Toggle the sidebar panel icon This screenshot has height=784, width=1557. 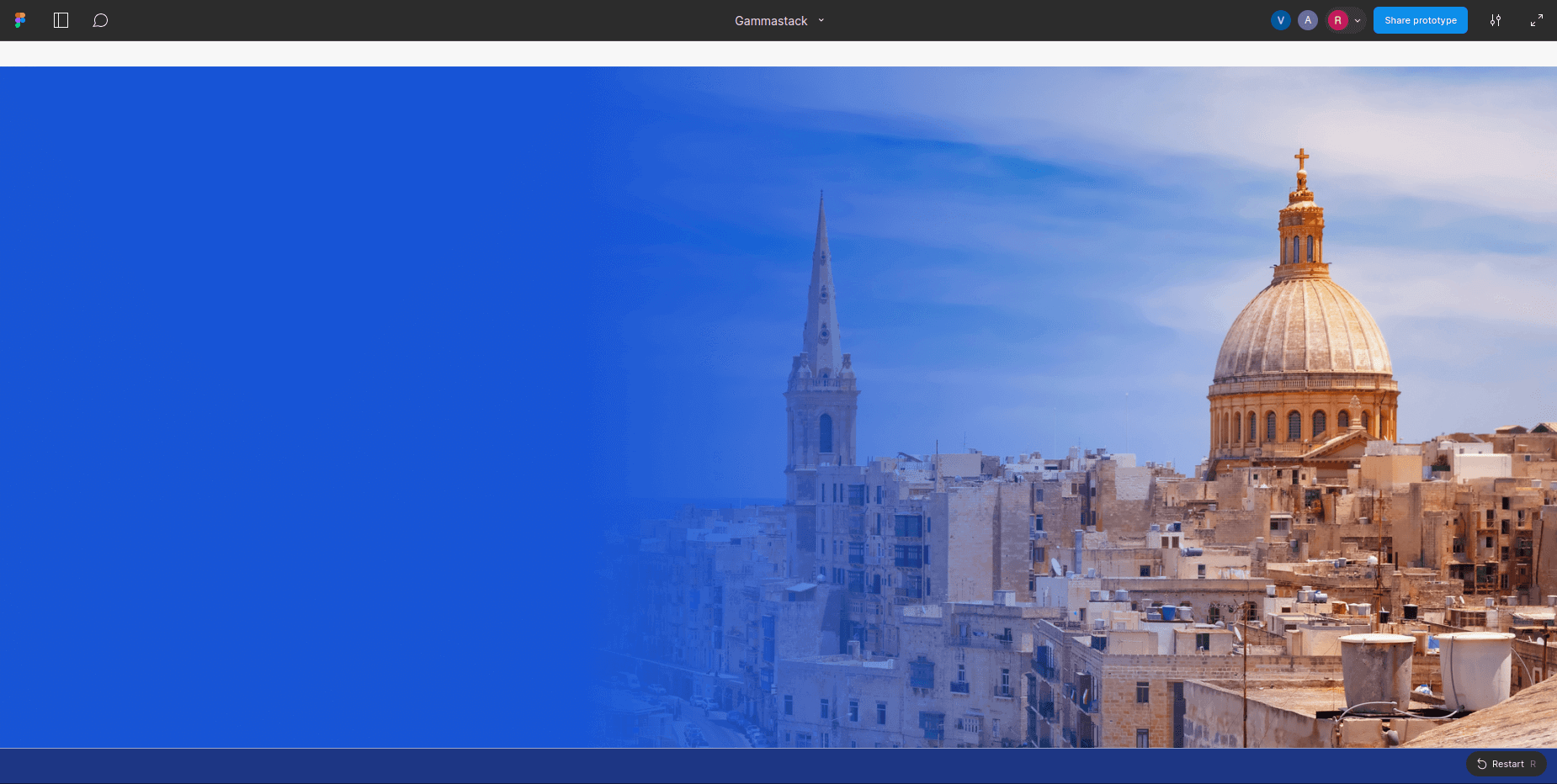pos(61,20)
